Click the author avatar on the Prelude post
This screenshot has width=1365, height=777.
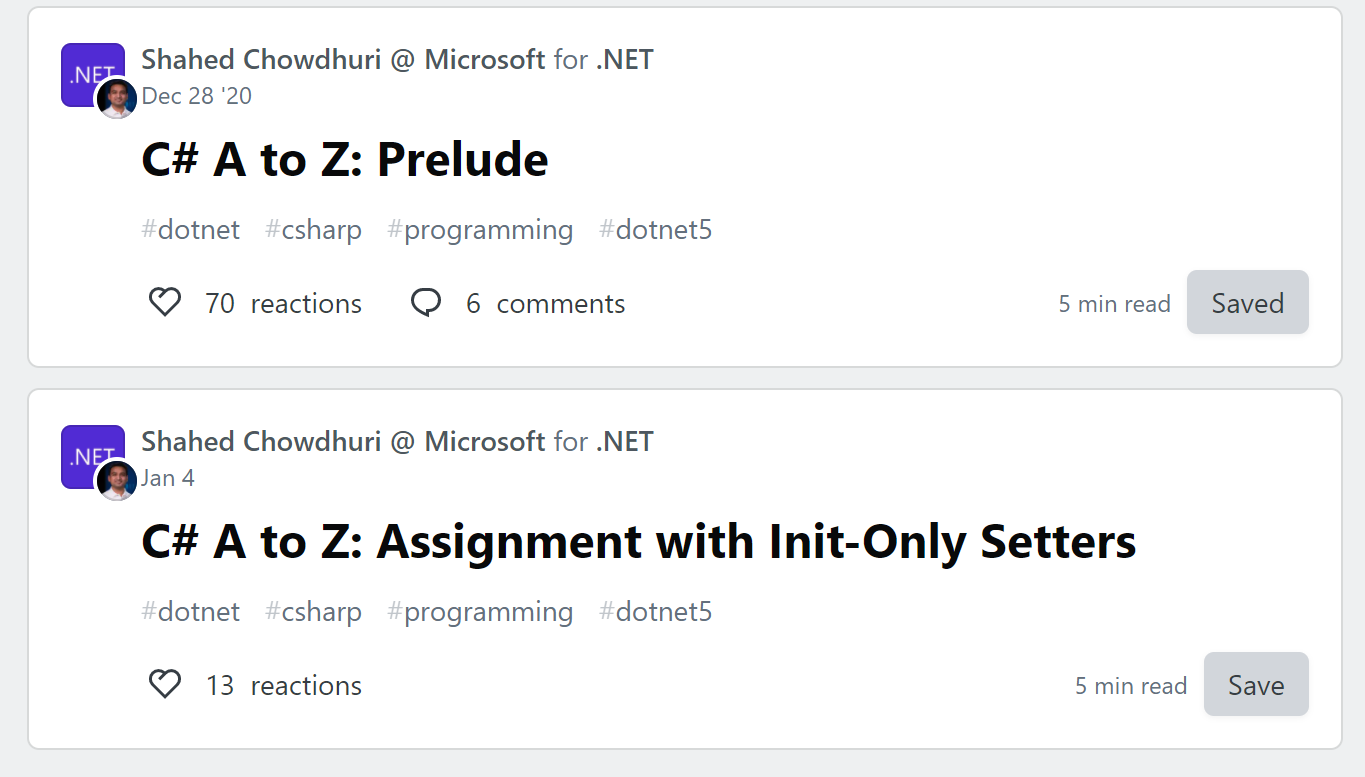(x=116, y=99)
